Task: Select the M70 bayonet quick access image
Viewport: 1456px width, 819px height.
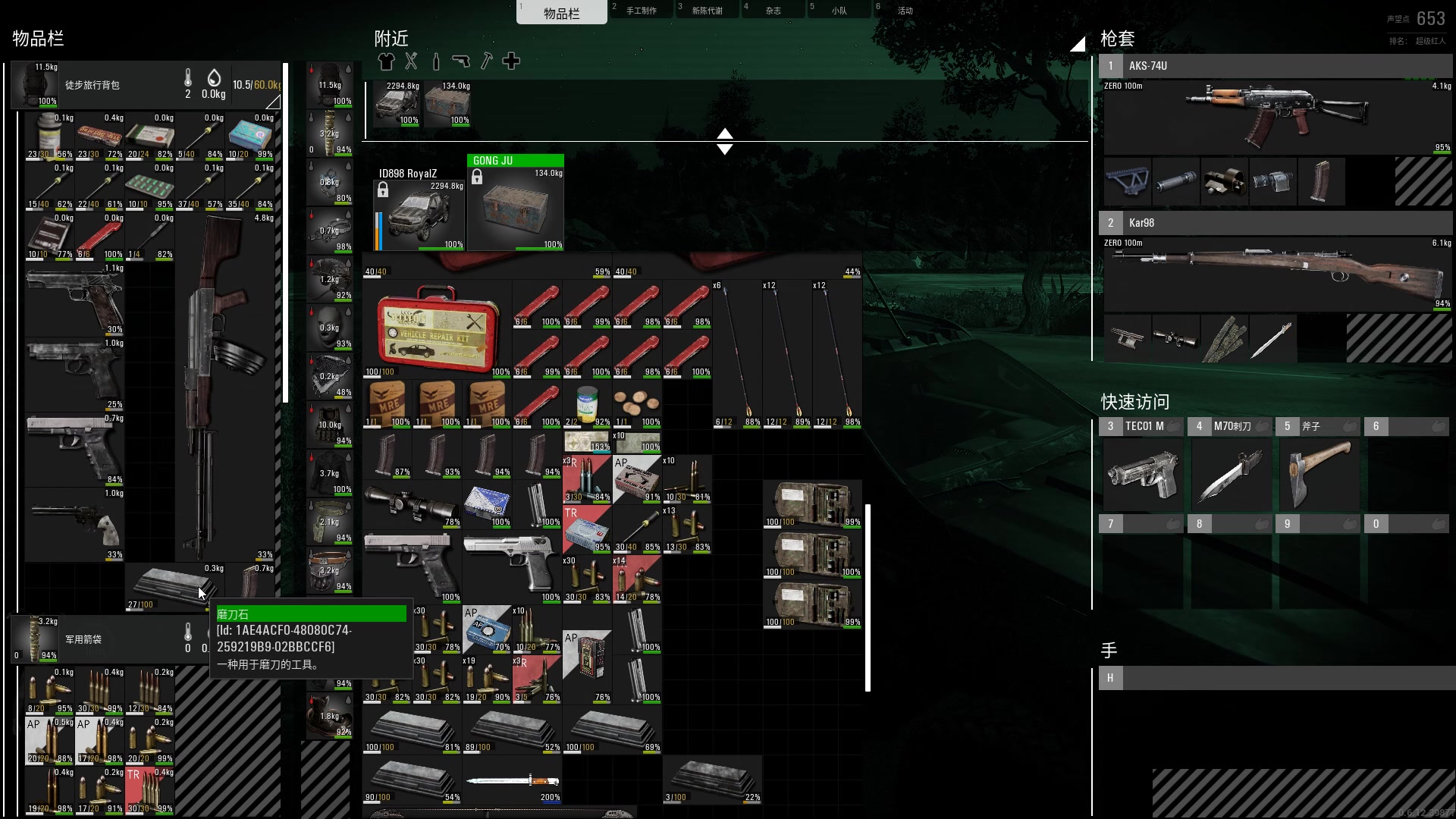Action: (x=1231, y=475)
